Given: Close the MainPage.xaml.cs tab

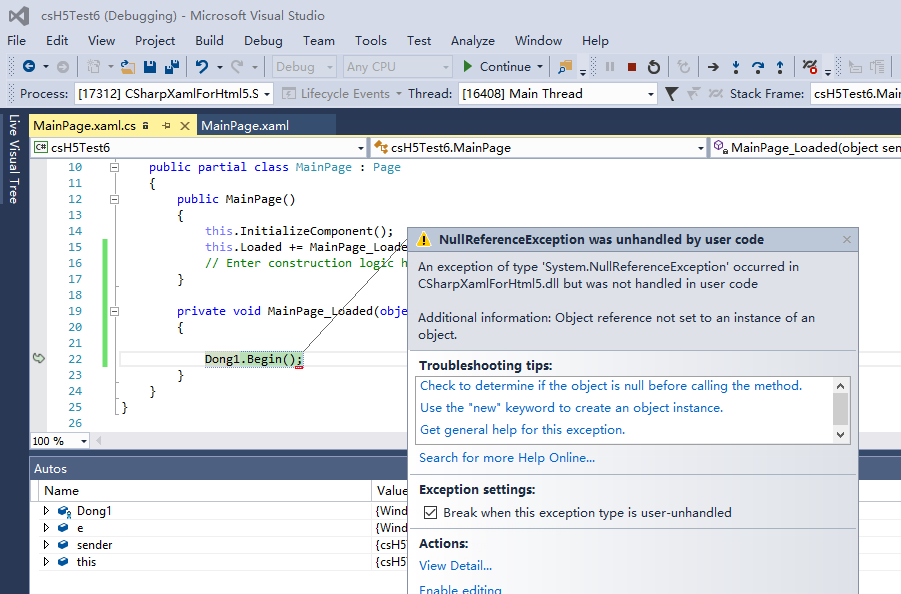Looking at the screenshot, I should (x=184, y=126).
